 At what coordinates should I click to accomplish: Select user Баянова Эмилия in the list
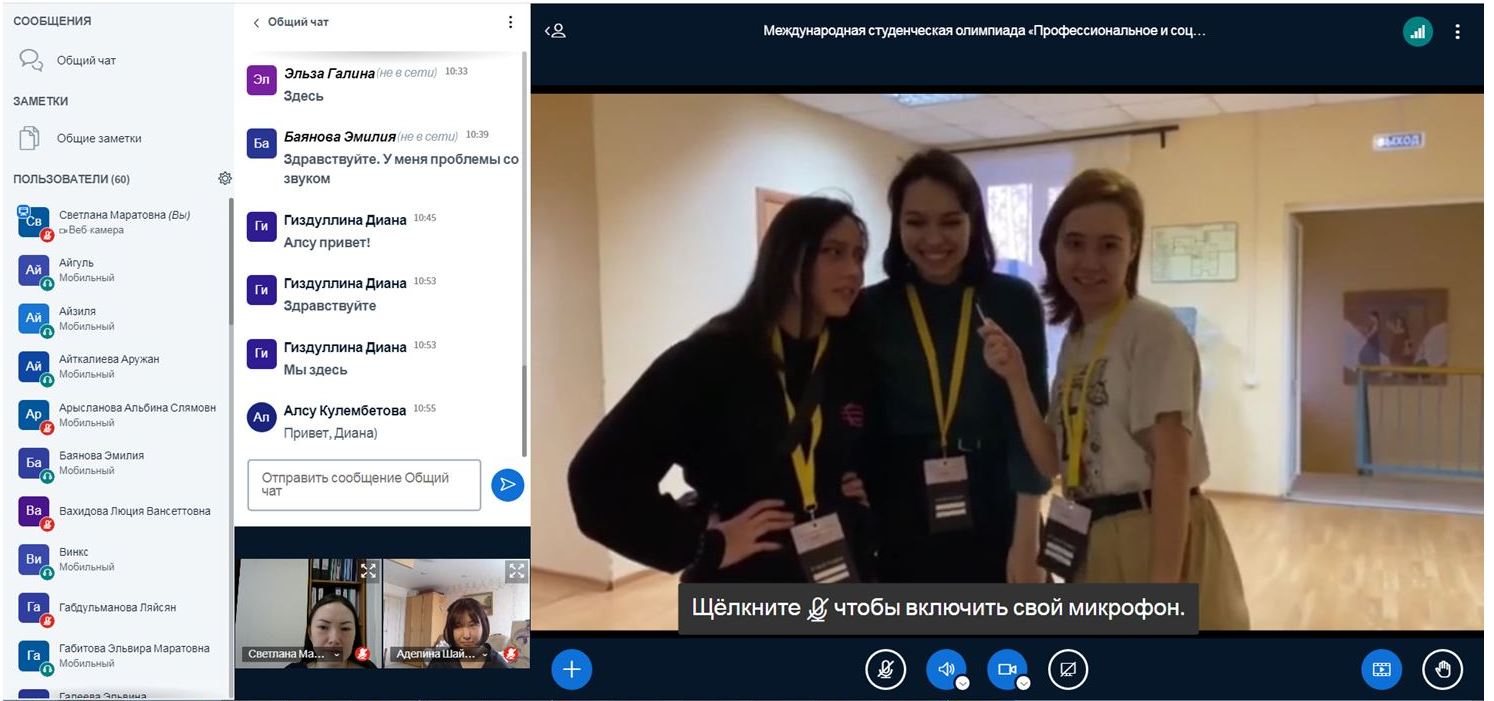coord(101,461)
